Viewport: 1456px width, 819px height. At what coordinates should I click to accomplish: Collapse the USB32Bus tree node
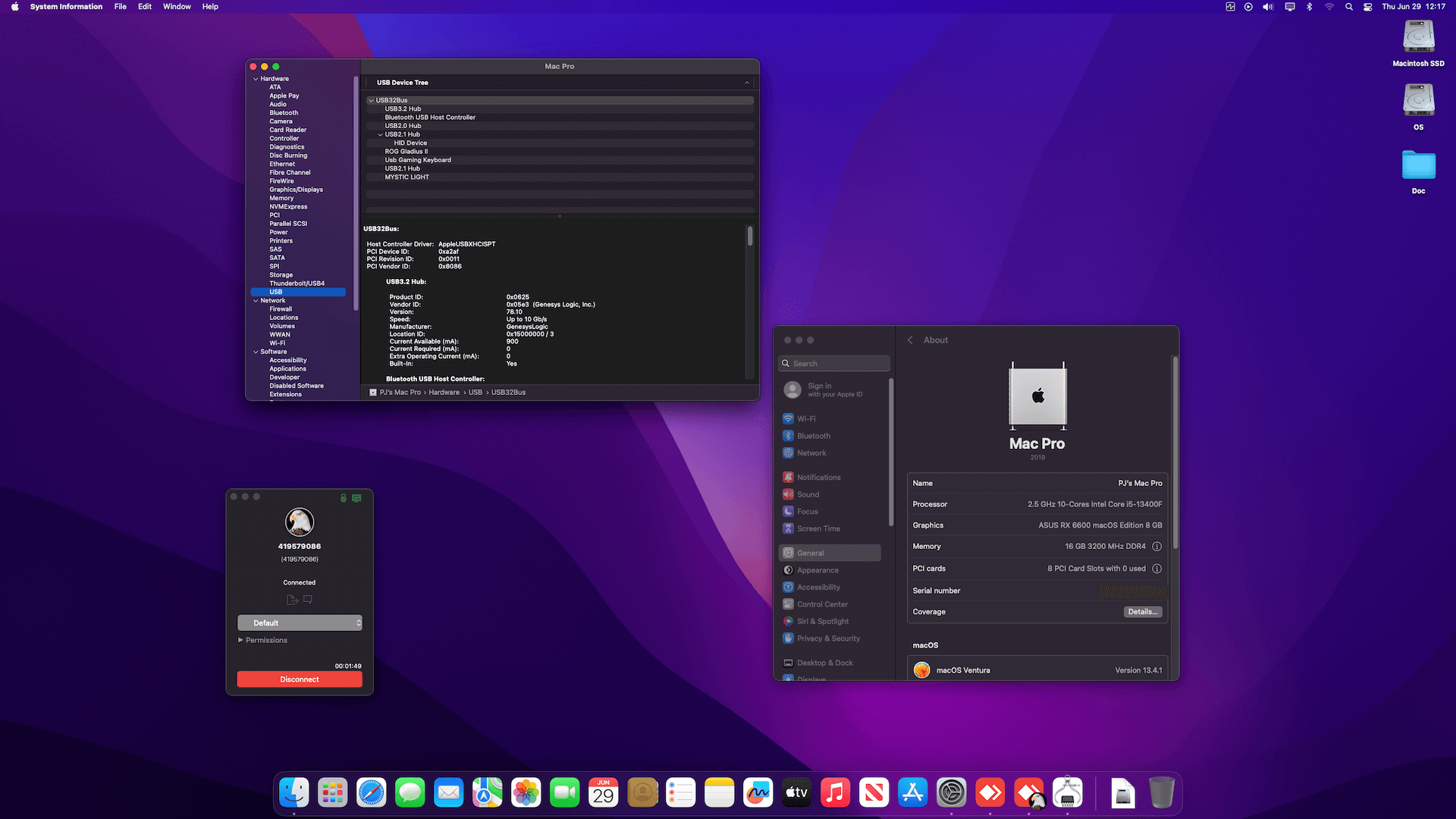coord(371,100)
